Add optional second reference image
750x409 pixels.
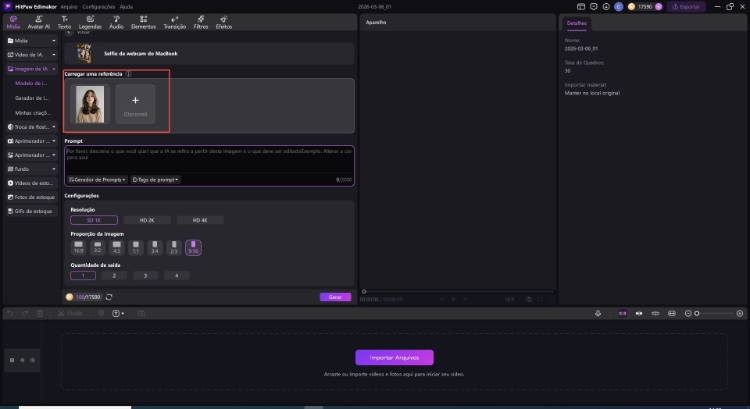tap(135, 102)
